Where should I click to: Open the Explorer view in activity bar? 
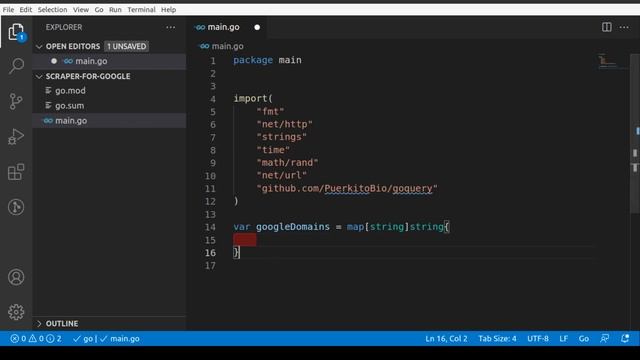pyautogui.click(x=16, y=32)
